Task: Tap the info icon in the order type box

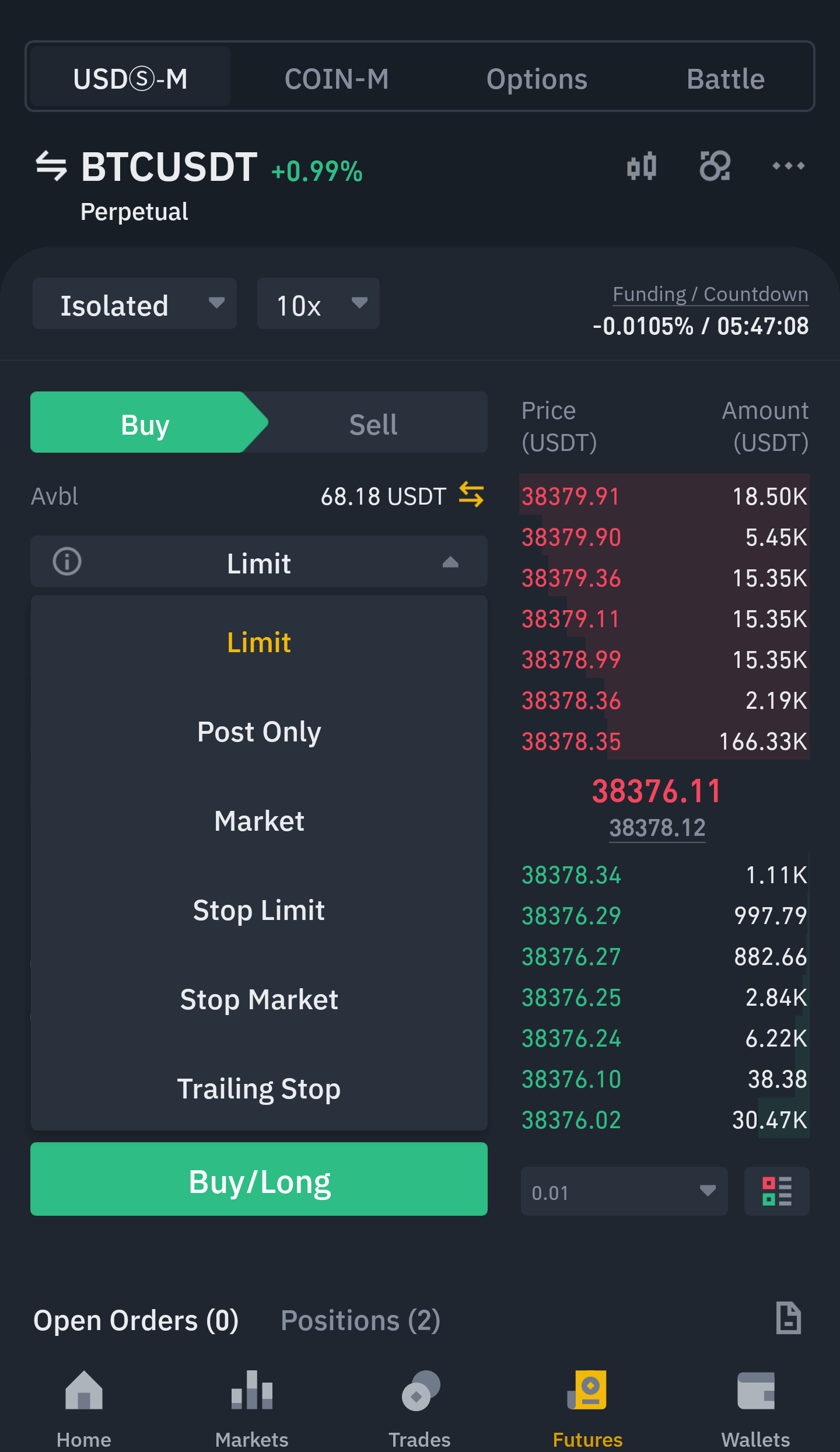Action: click(67, 562)
